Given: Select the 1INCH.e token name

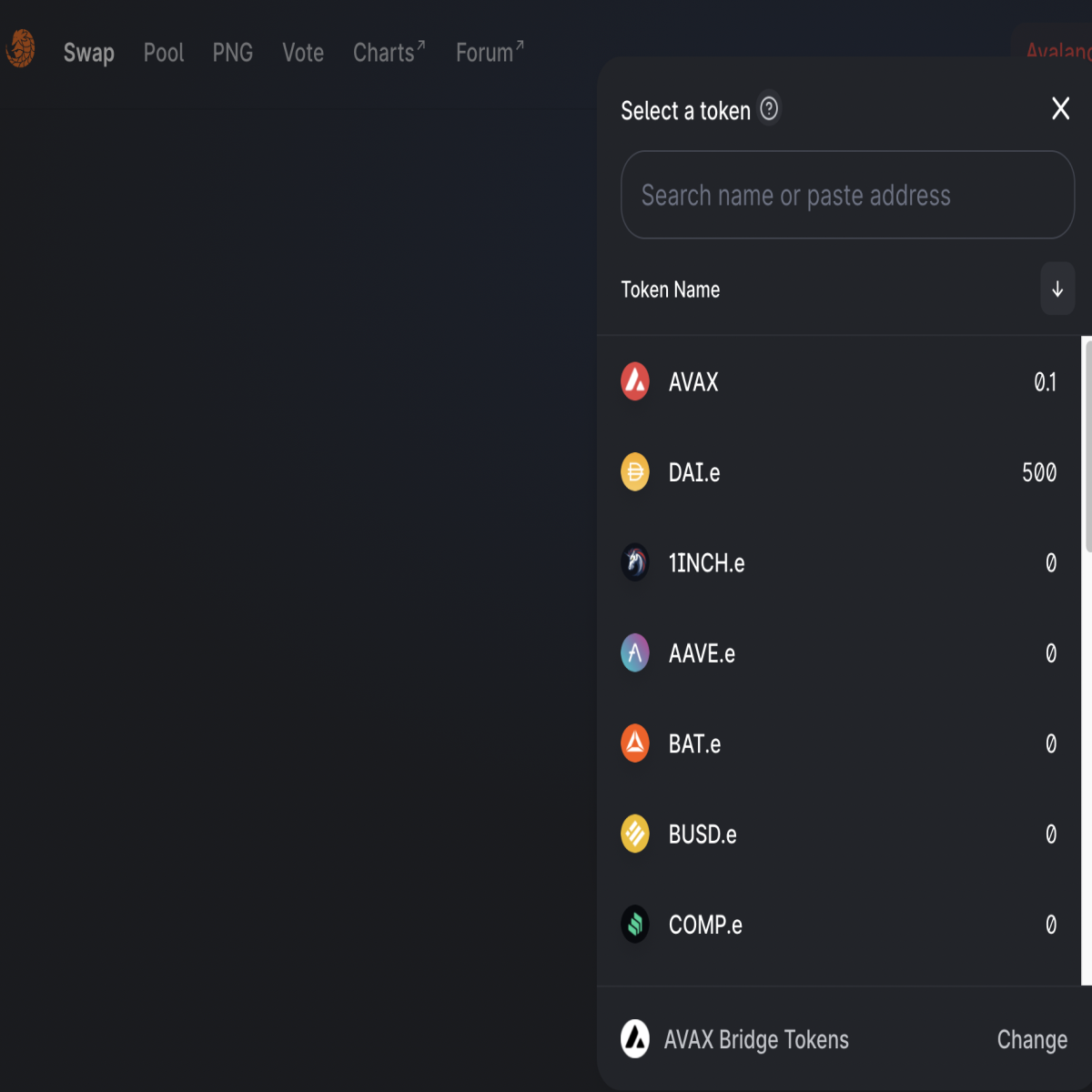Looking at the screenshot, I should 706,563.
